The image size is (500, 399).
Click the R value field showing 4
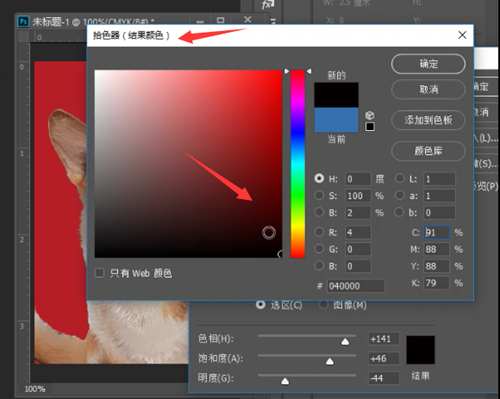358,232
